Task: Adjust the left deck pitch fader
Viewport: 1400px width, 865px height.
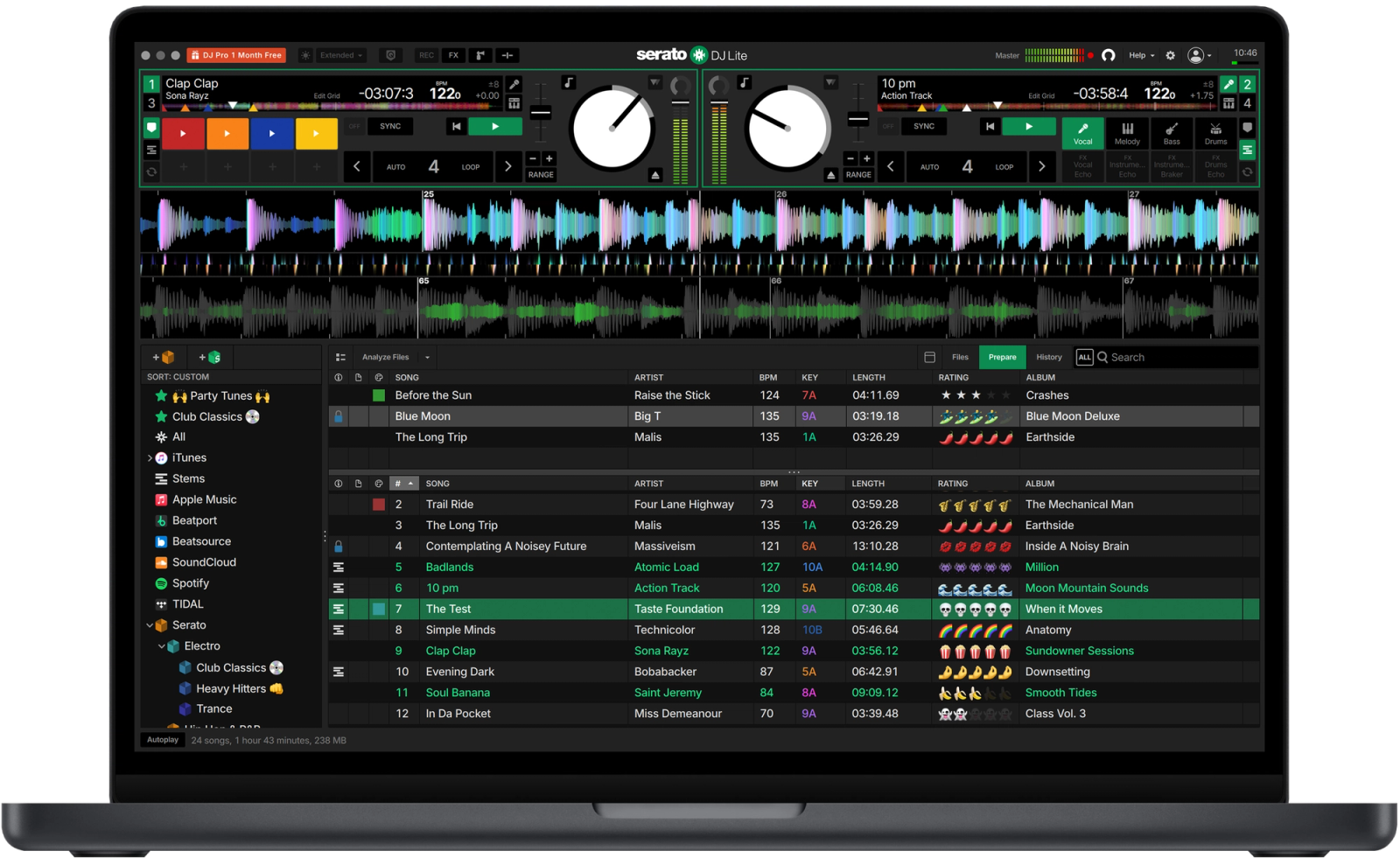Action: 540,112
